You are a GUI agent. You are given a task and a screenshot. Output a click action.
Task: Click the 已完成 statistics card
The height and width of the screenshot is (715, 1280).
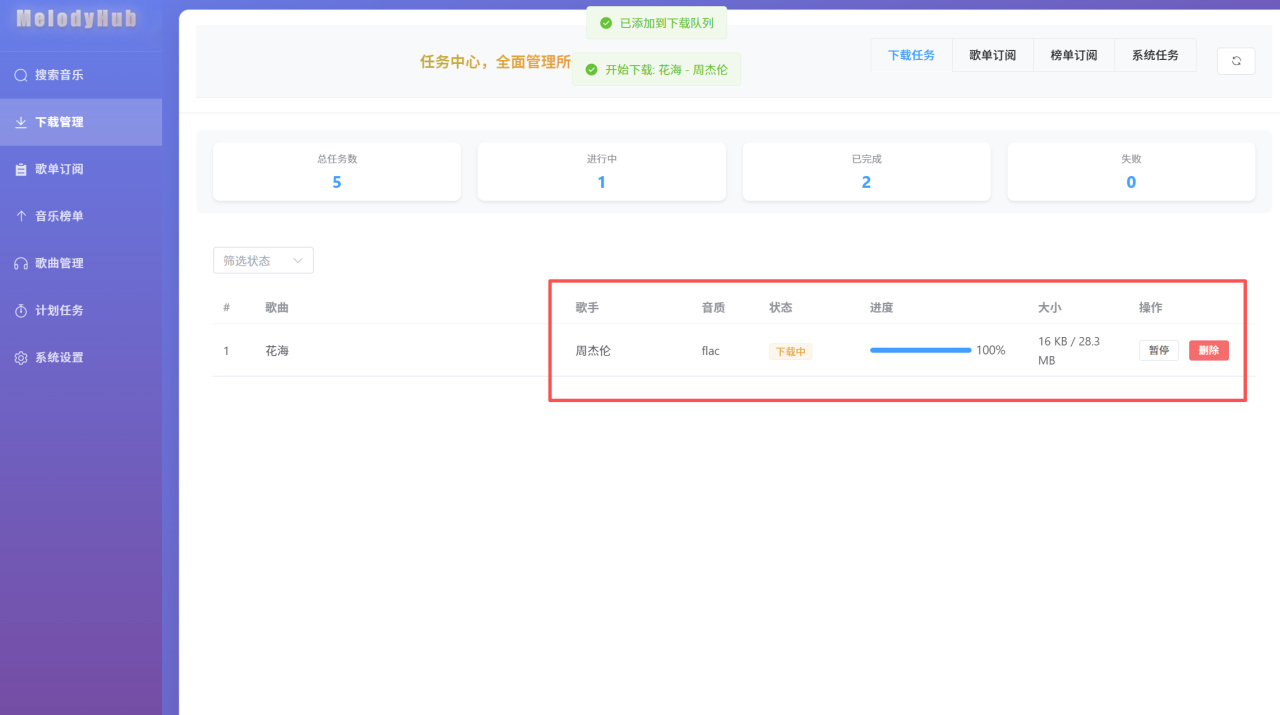(866, 171)
